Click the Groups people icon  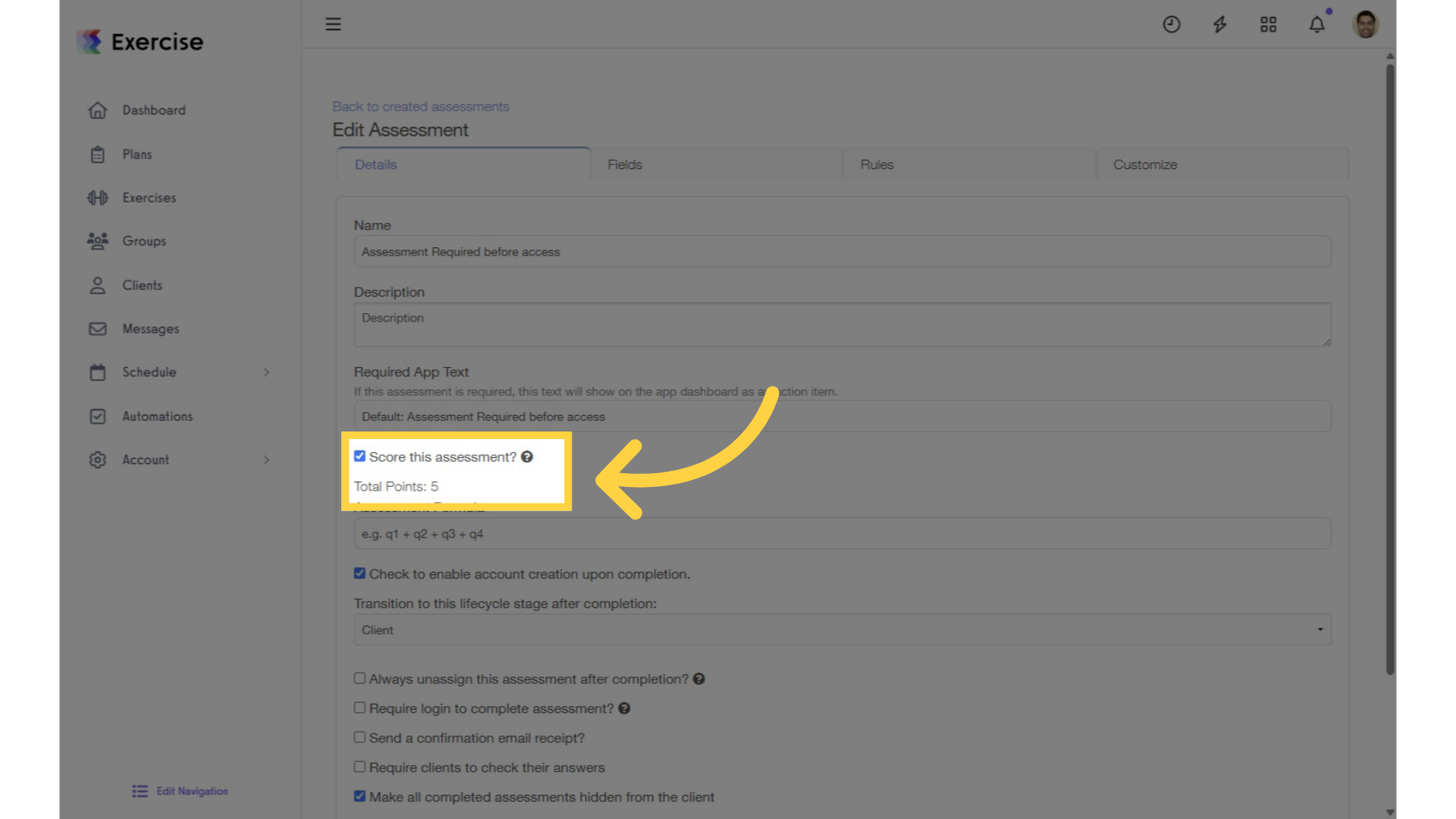pyautogui.click(x=98, y=241)
